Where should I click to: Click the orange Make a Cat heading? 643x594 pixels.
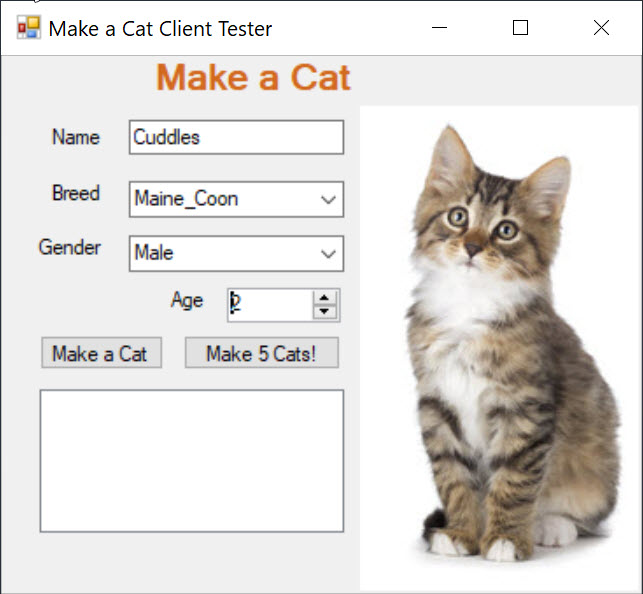pyautogui.click(x=253, y=77)
